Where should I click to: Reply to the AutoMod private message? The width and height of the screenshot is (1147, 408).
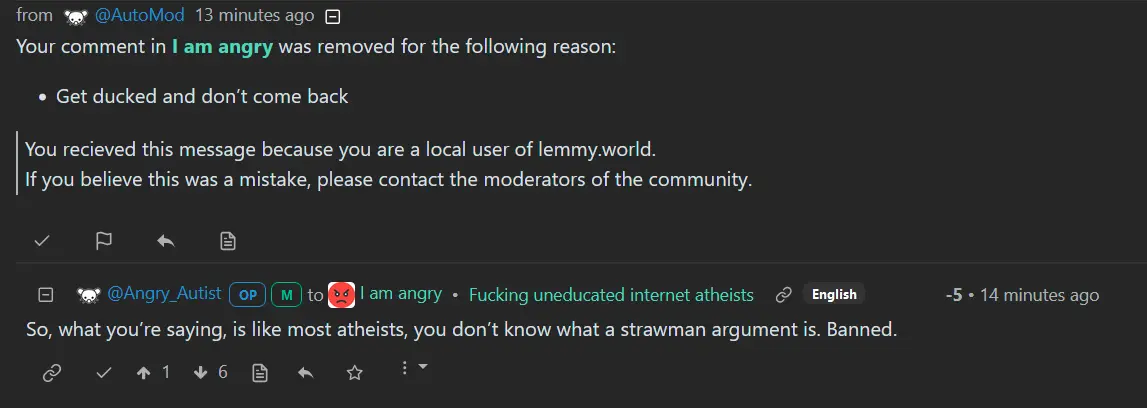(x=166, y=241)
